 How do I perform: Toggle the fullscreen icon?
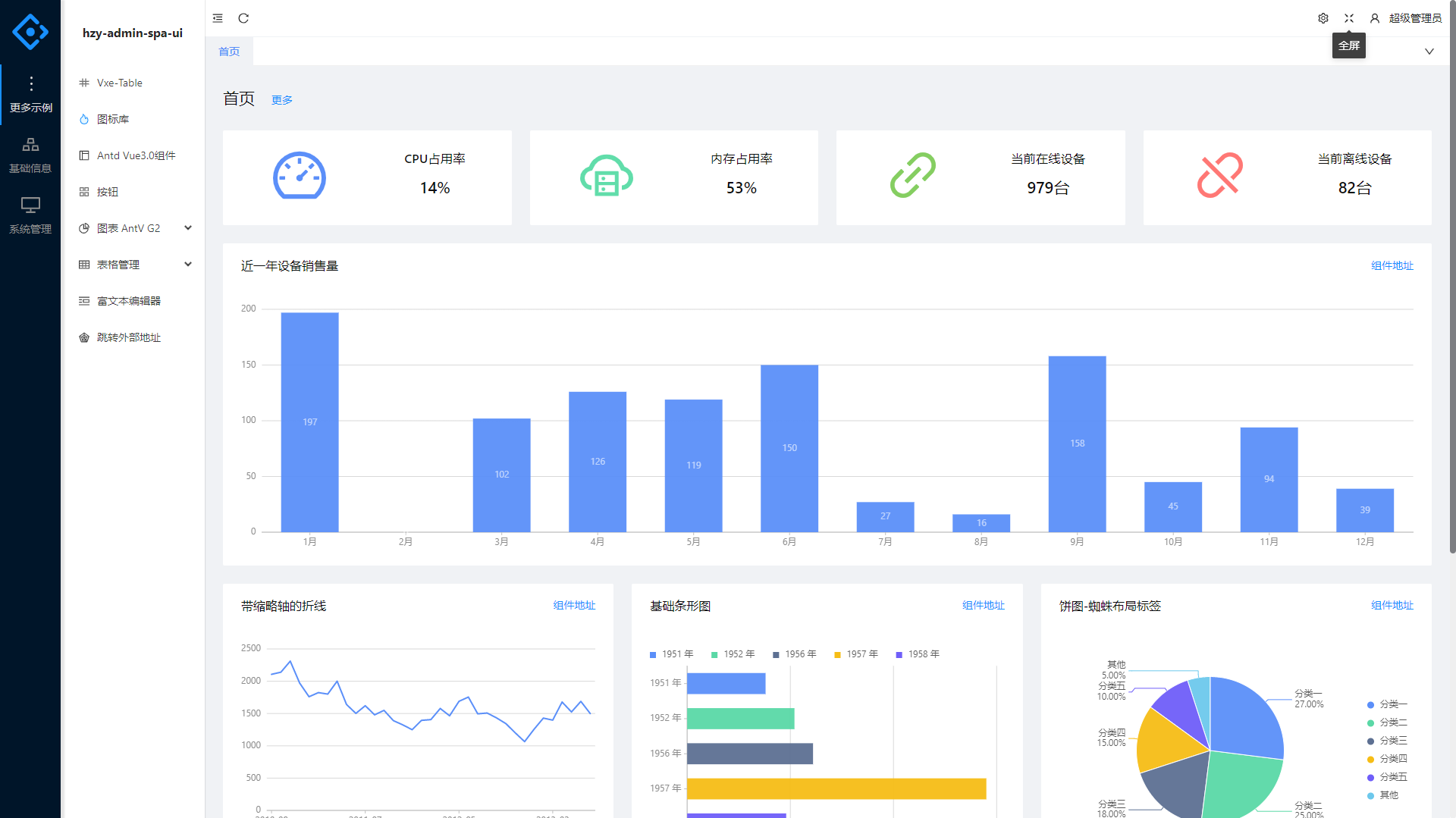pyautogui.click(x=1349, y=18)
